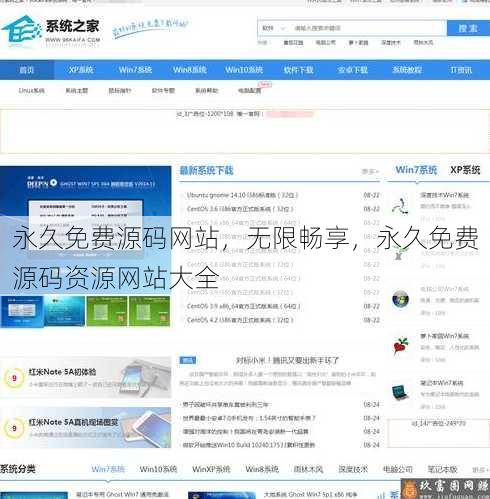Open the 笔记本Win7系统 laptop icon

click(x=400, y=392)
